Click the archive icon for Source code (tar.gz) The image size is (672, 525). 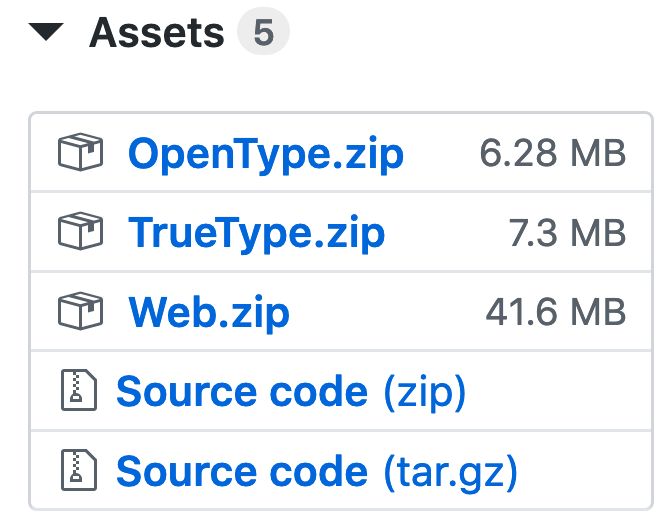point(79,470)
